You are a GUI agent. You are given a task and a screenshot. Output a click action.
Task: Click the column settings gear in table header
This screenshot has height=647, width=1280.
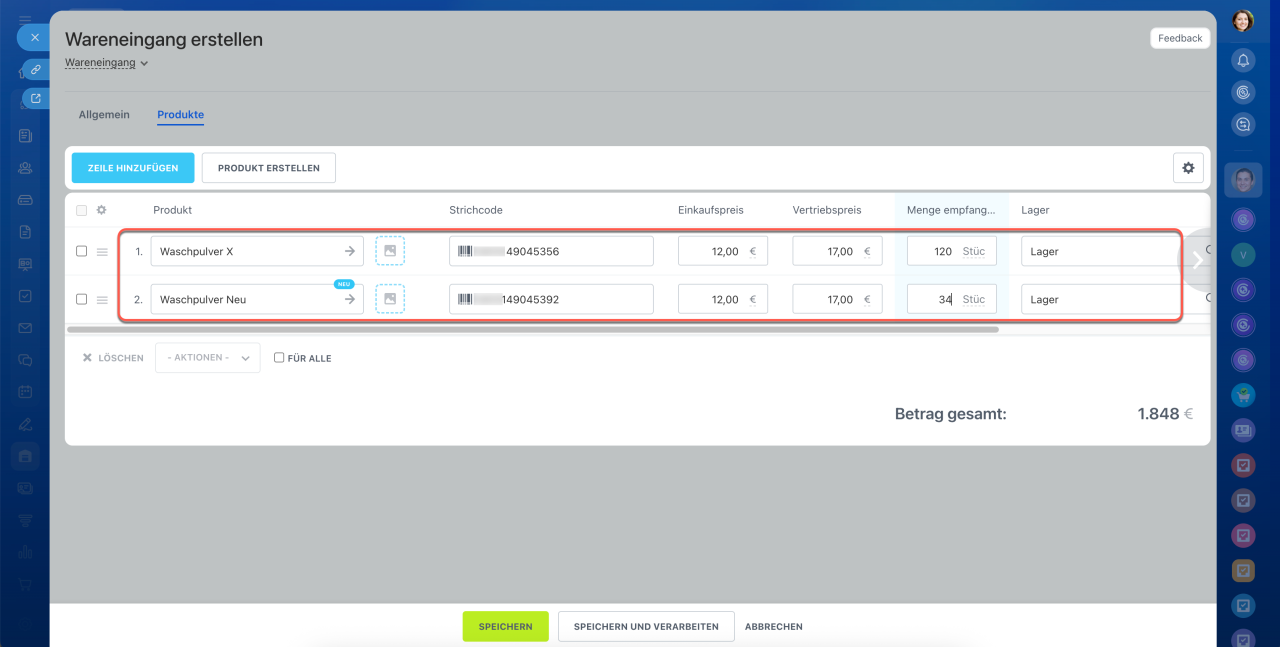point(101,210)
